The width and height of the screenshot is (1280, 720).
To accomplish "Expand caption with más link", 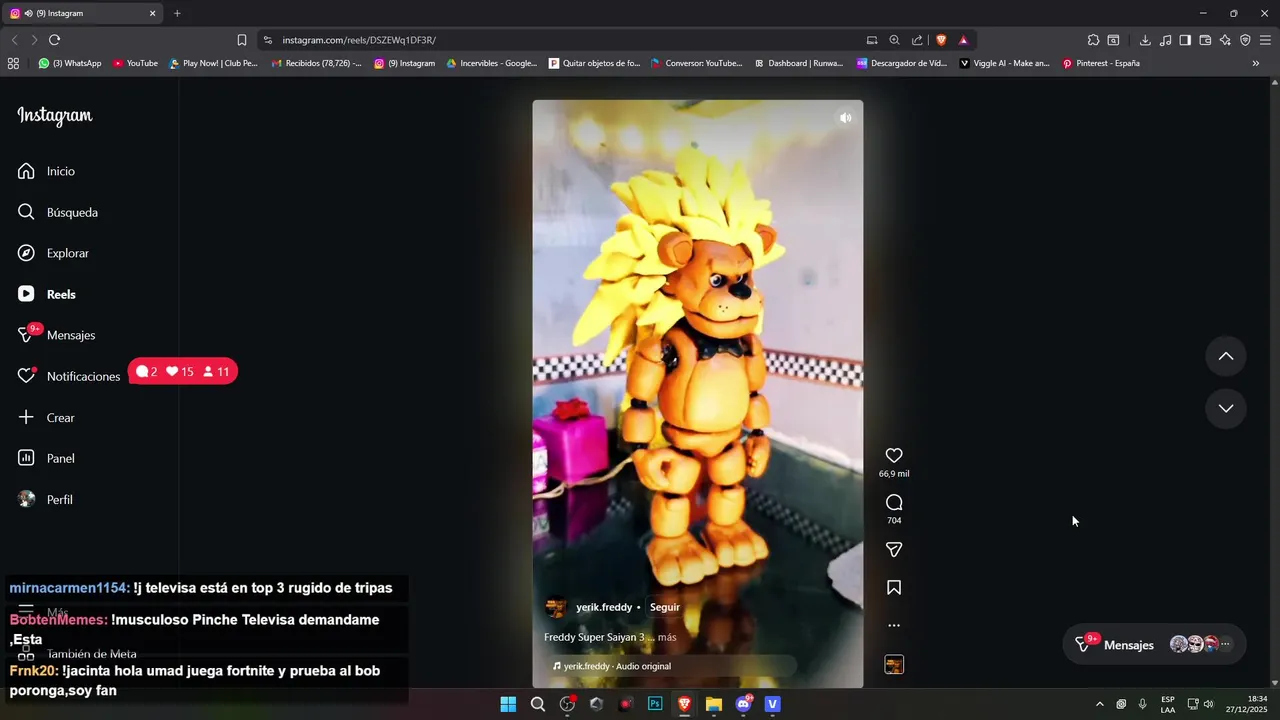I will [x=667, y=637].
